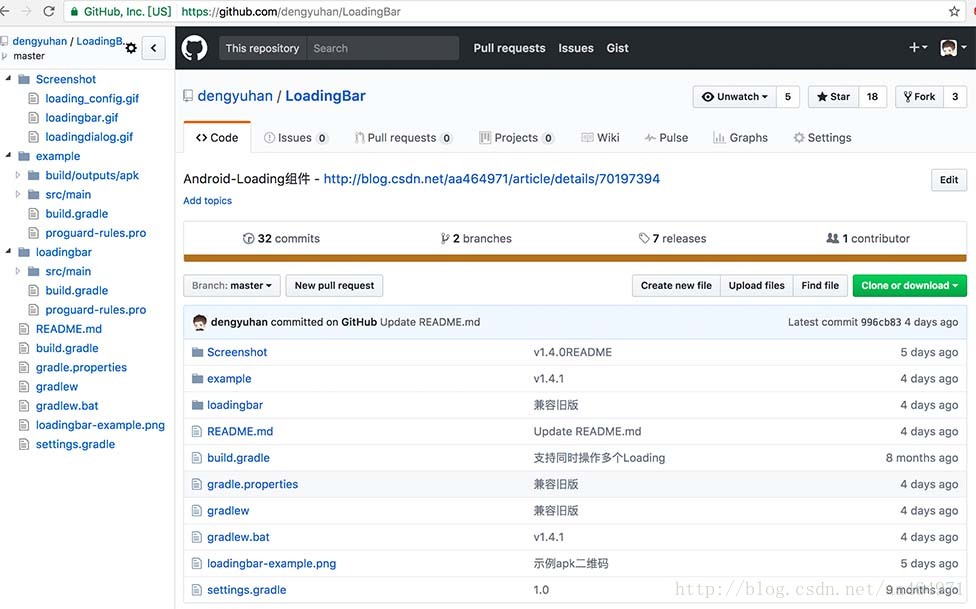Reload the page with browser refresh icon
The image size is (976, 609).
[x=49, y=11]
